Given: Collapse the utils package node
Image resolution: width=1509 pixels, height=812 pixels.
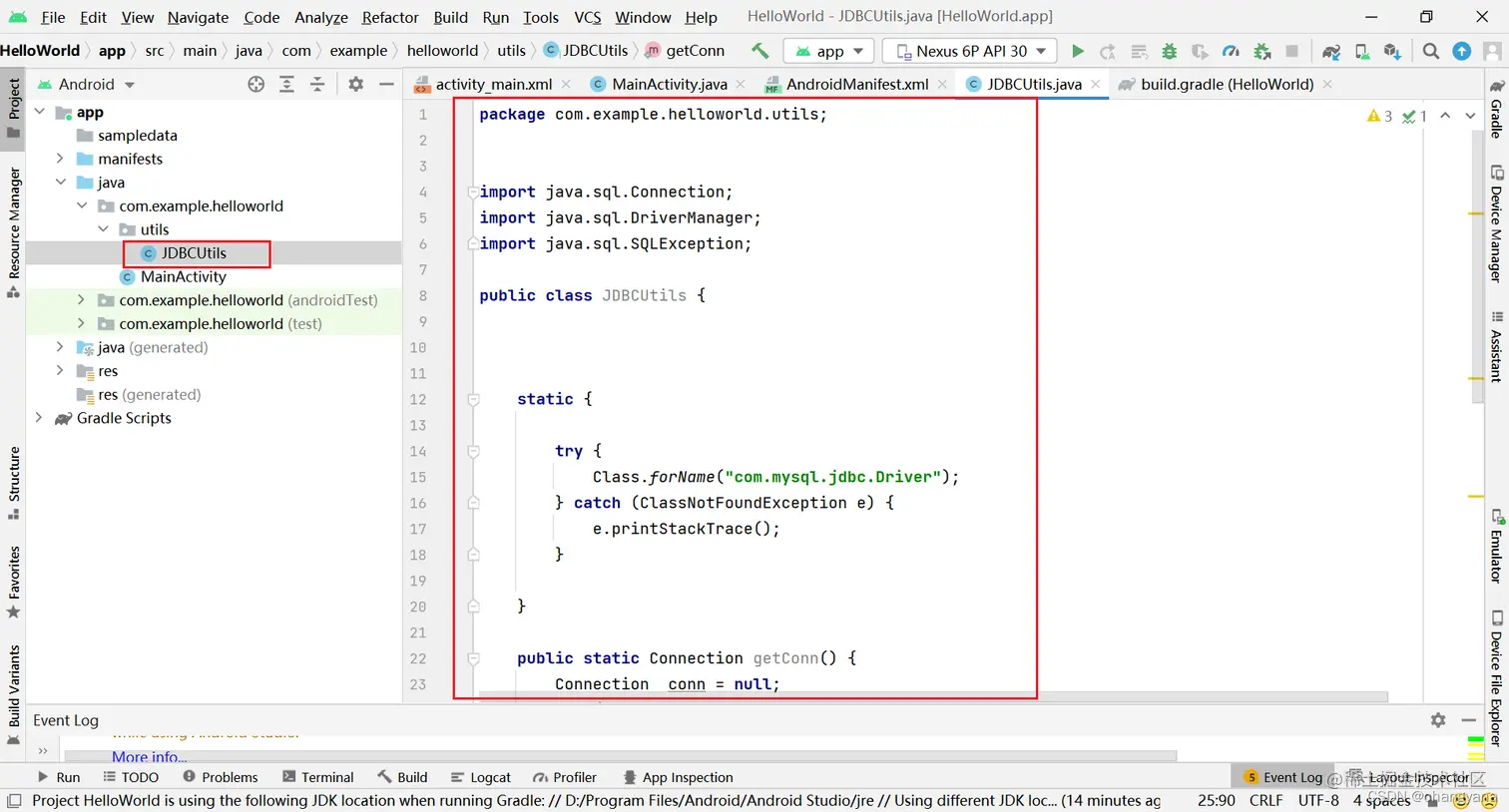Looking at the screenshot, I should point(104,229).
